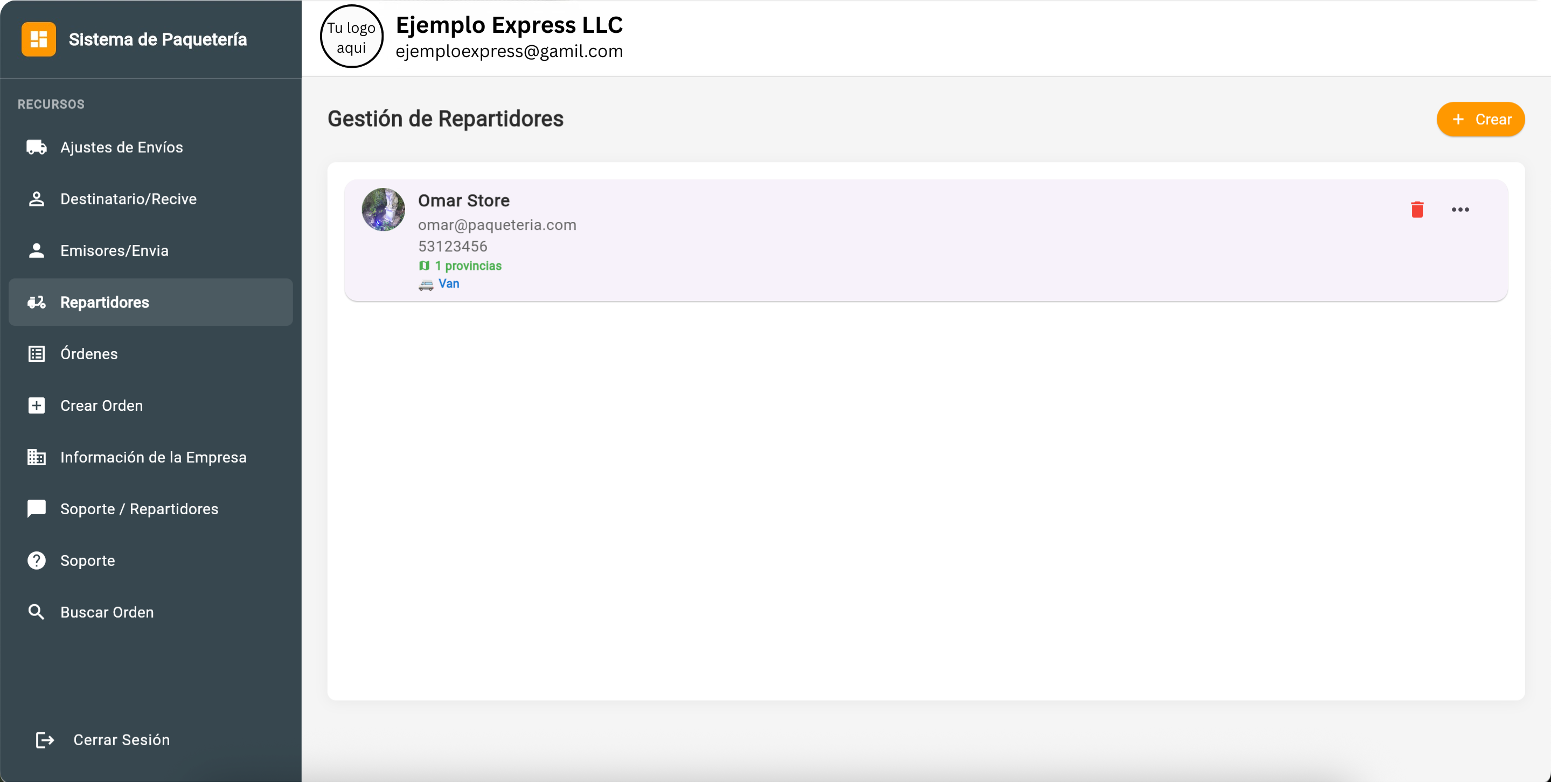Click the Cerrar Sesión logout icon
1551x784 pixels.
tap(45, 739)
